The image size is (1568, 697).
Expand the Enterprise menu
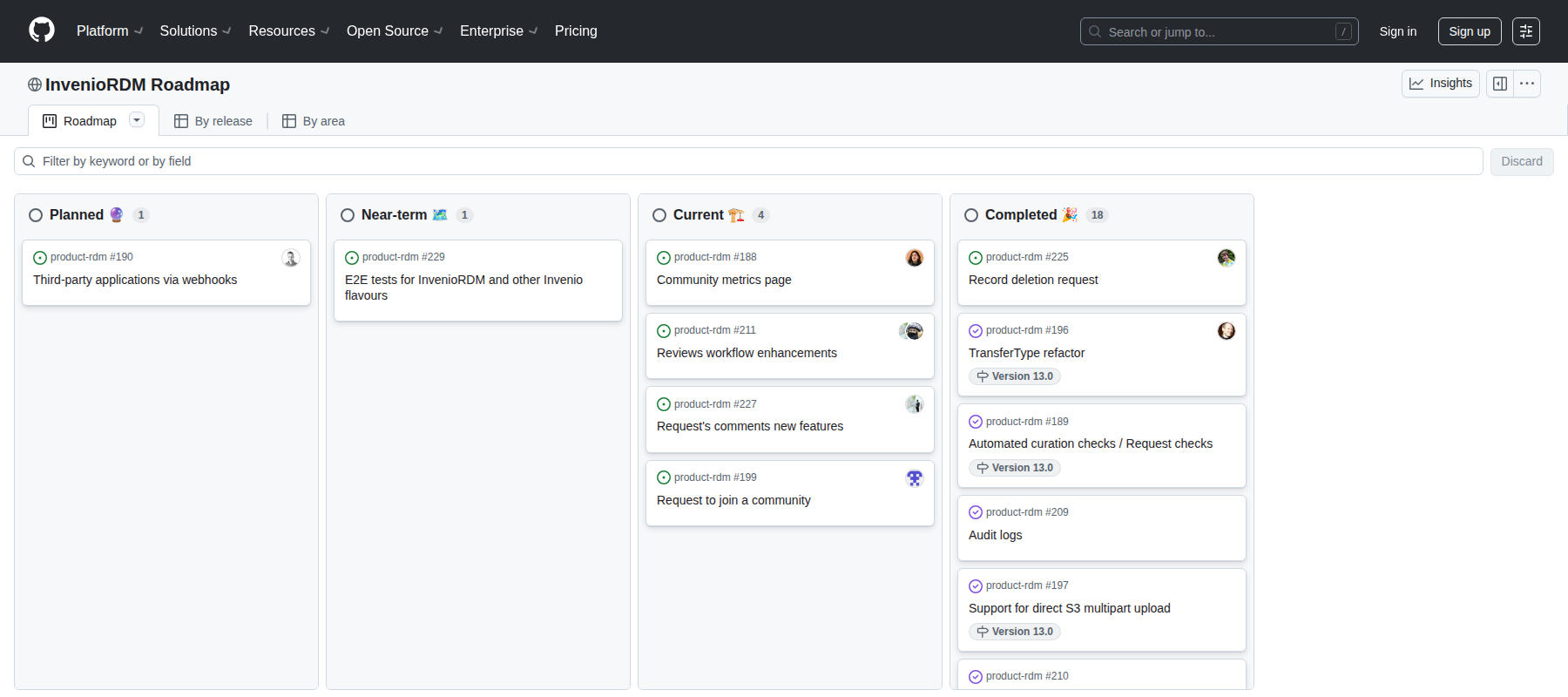(499, 31)
